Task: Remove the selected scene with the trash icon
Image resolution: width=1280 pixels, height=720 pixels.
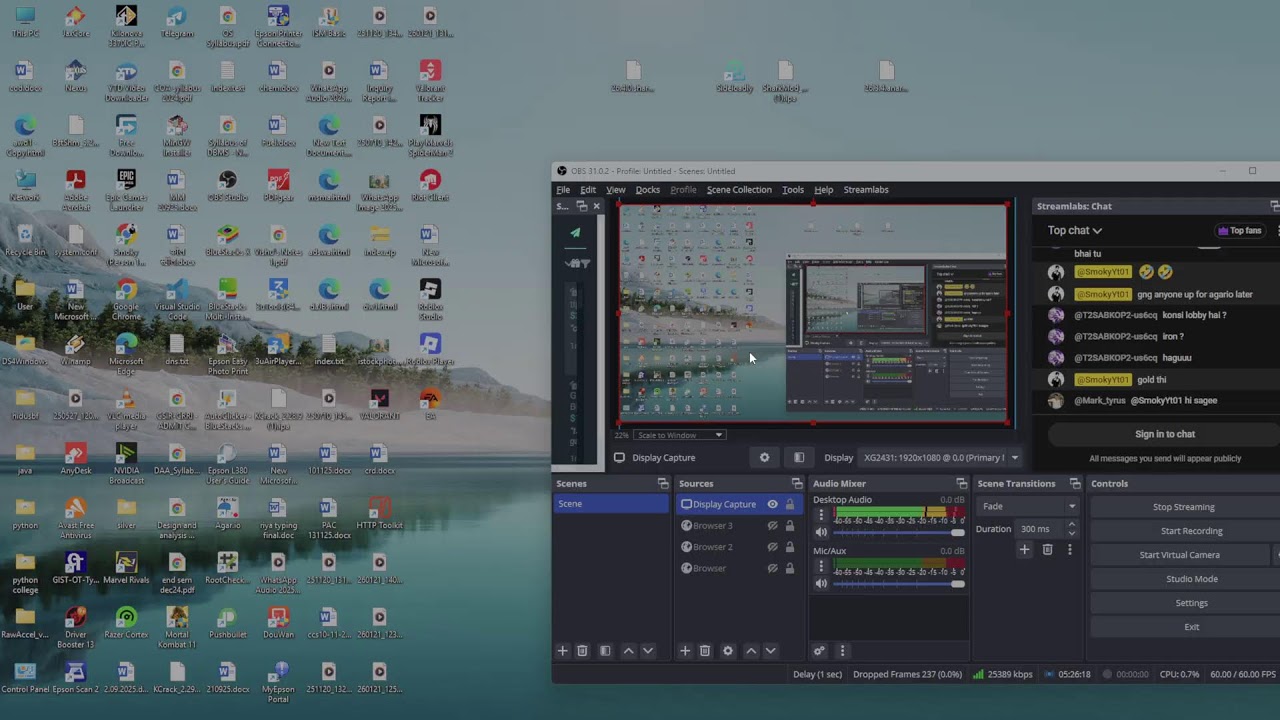Action: coord(582,651)
